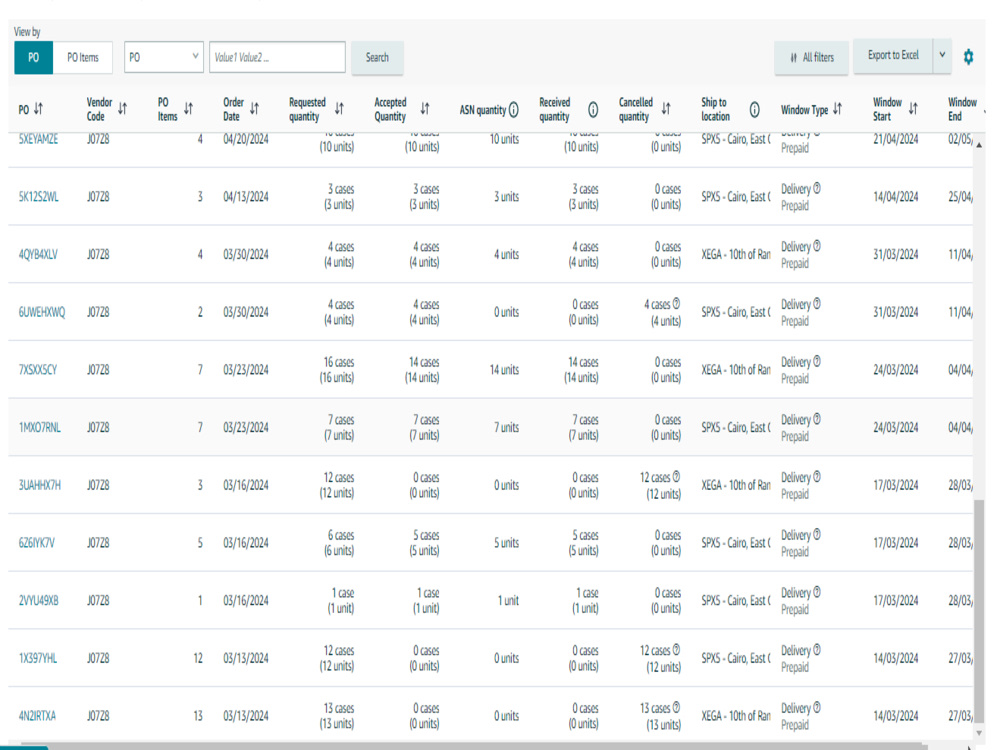
Task: Open the PO search-type dropdown
Action: tap(164, 57)
